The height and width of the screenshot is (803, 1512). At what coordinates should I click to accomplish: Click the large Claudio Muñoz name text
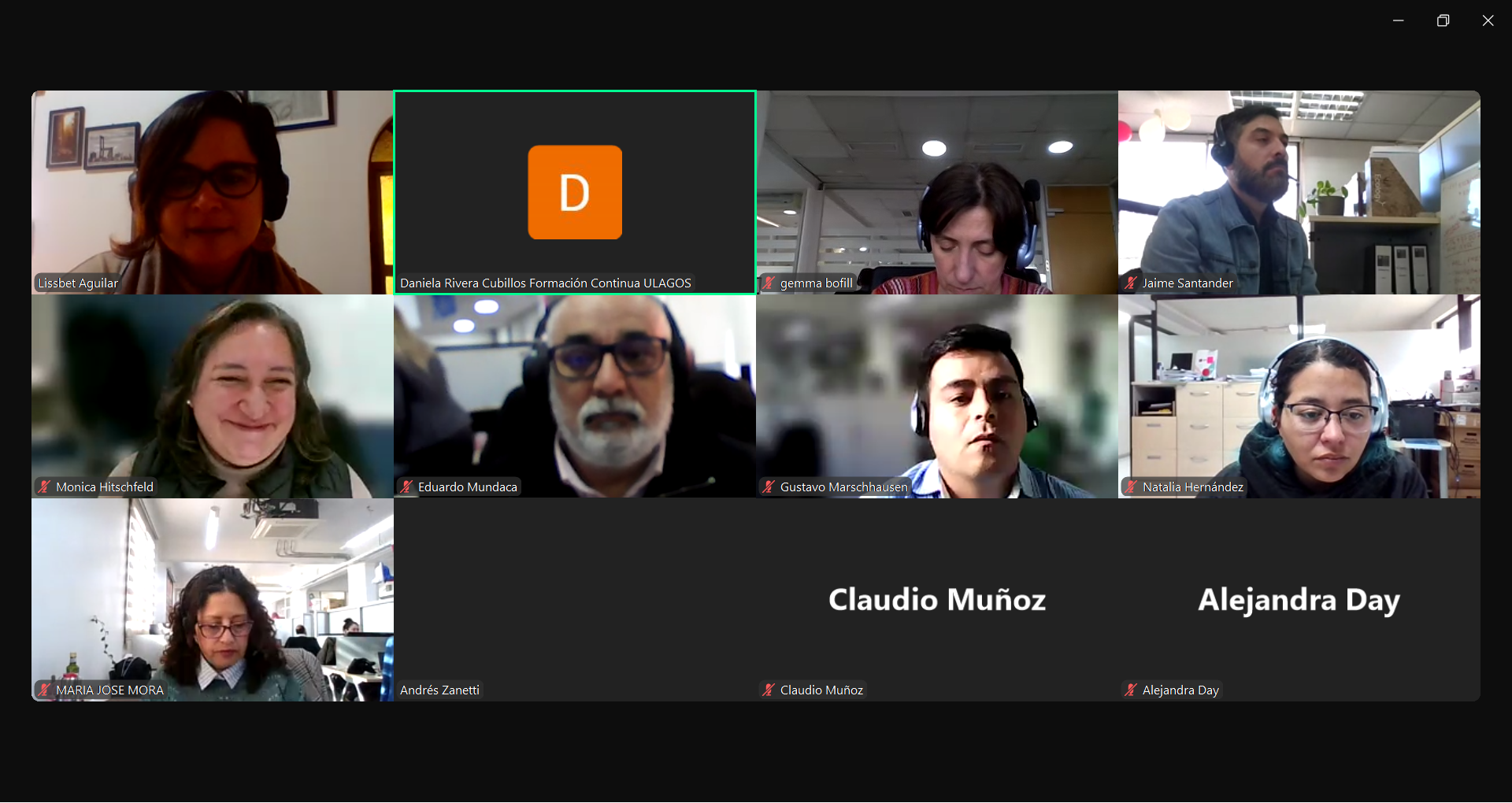[937, 600]
